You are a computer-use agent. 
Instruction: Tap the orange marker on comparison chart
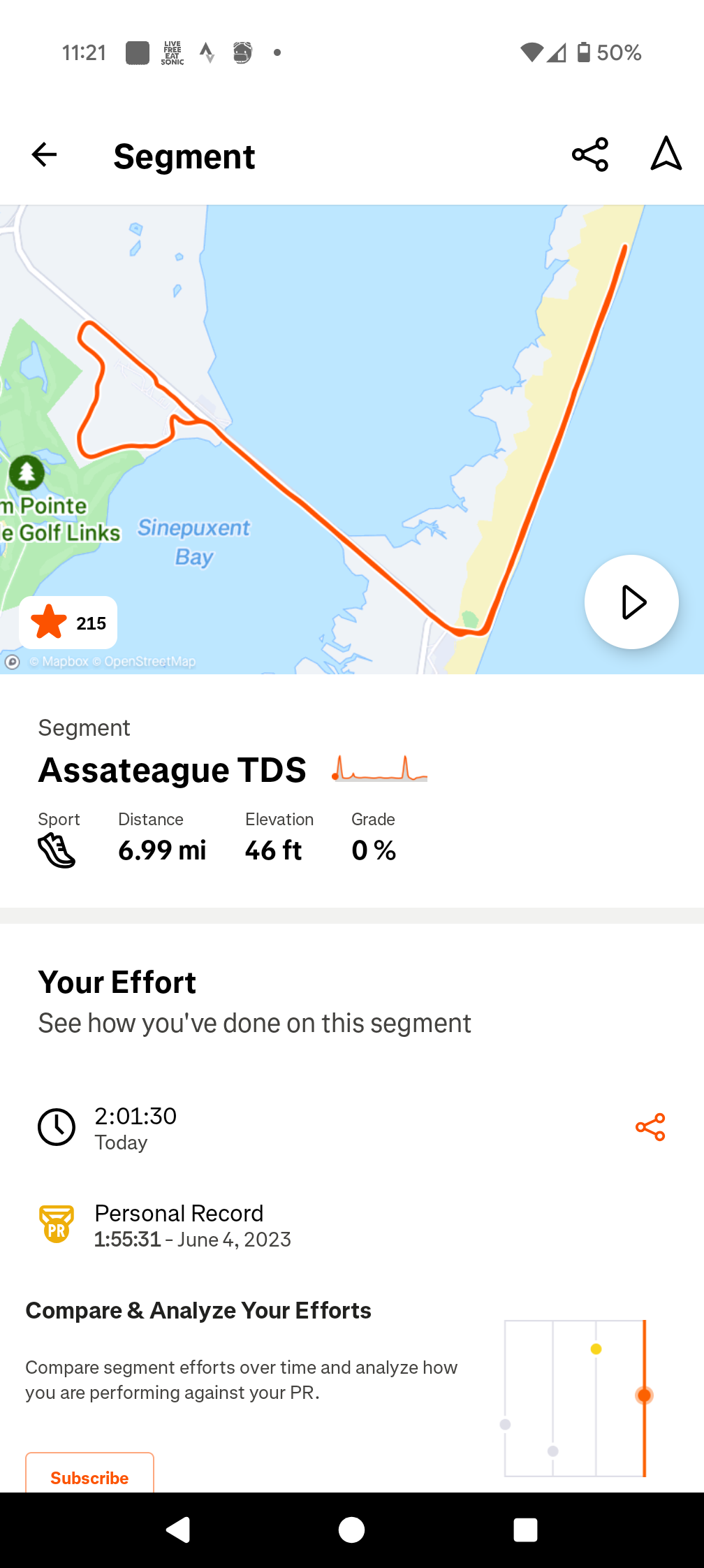click(x=644, y=1395)
